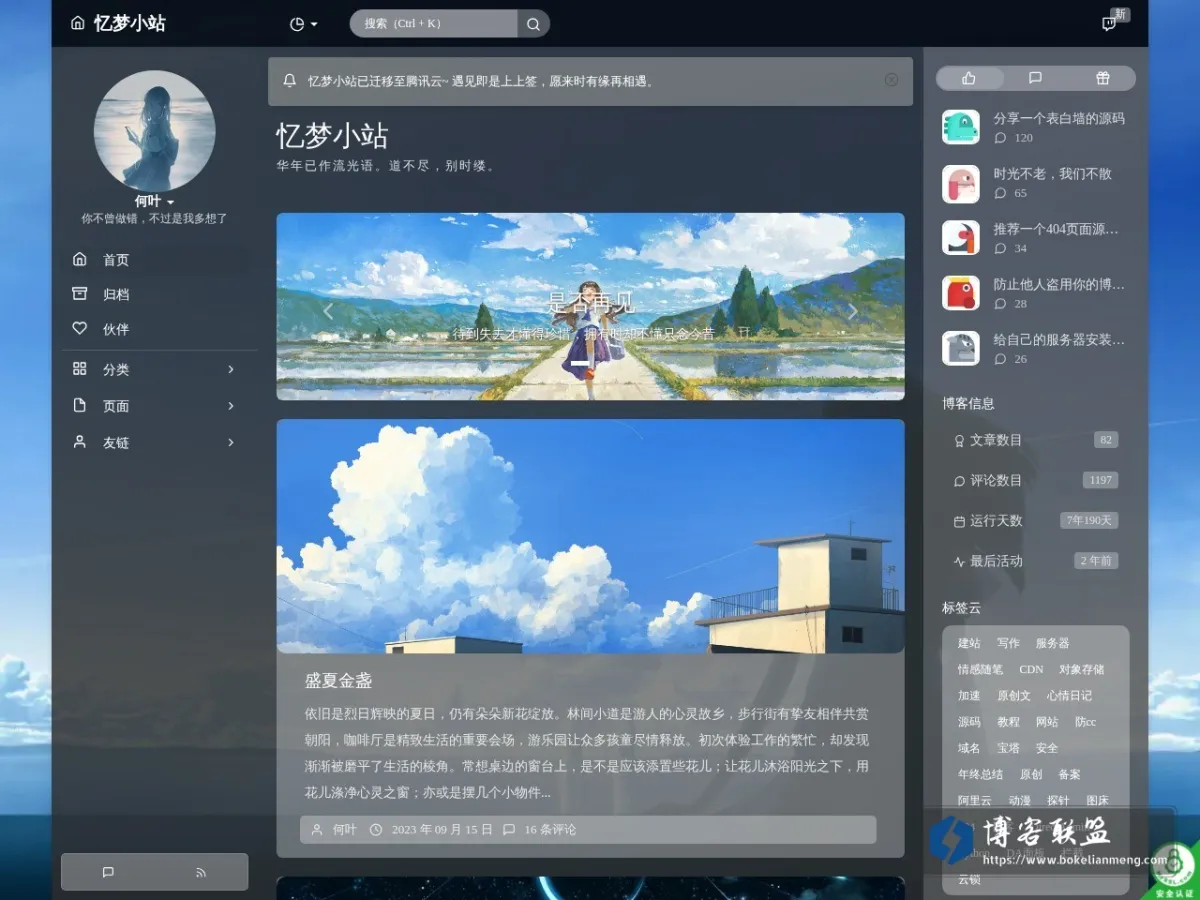The width and height of the screenshot is (1200, 900).
Task: Open 防止他人盗用你的博… post
Action: tap(1059, 284)
